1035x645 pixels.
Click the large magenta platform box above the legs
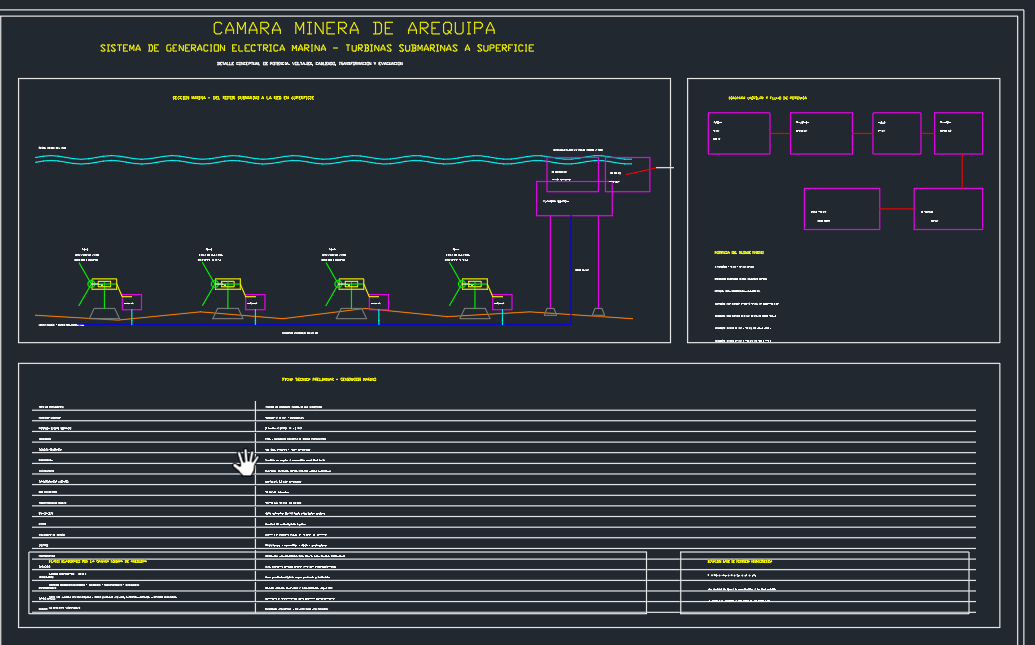pyautogui.click(x=574, y=198)
